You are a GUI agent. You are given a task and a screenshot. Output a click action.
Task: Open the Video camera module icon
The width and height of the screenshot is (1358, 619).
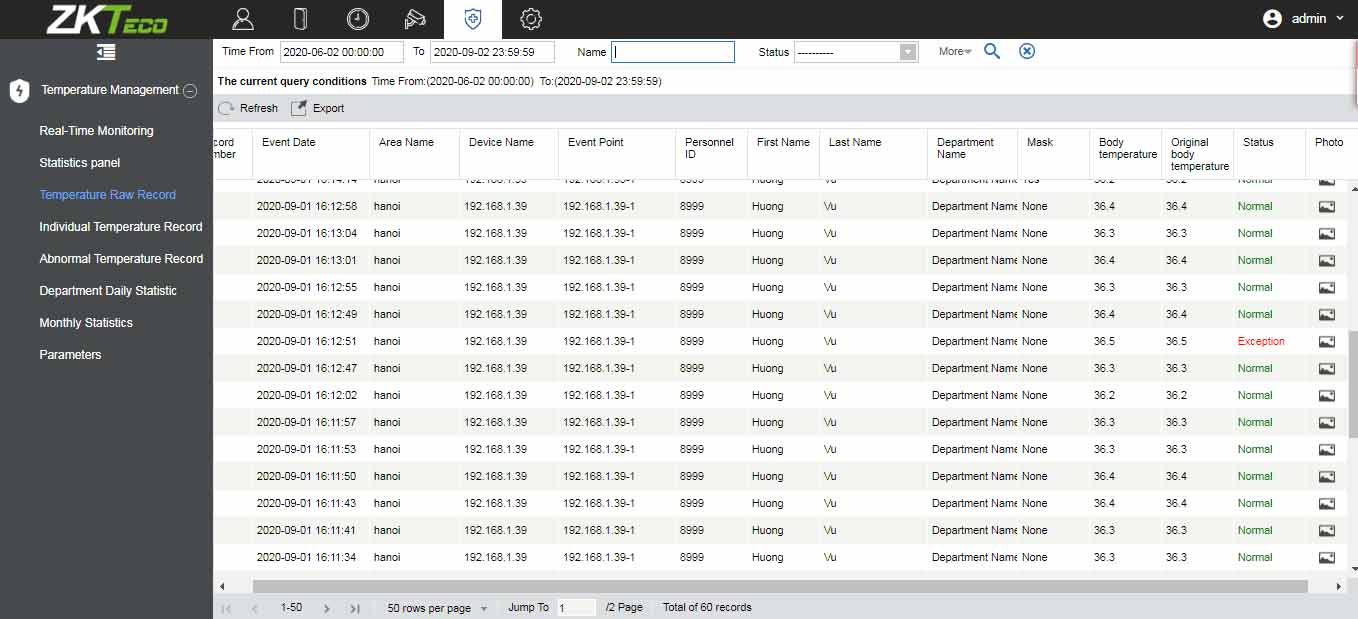coord(415,19)
